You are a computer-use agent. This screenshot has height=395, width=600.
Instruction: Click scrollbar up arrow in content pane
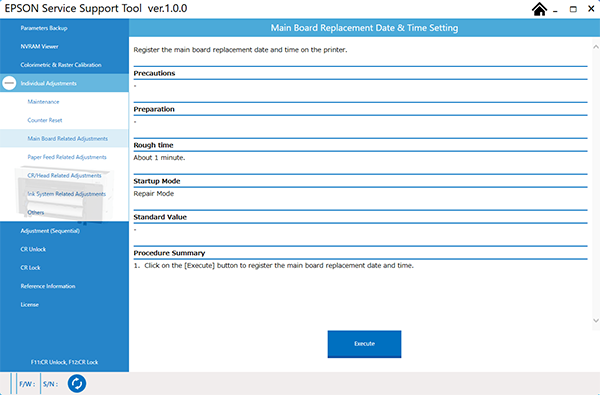tap(596, 47)
